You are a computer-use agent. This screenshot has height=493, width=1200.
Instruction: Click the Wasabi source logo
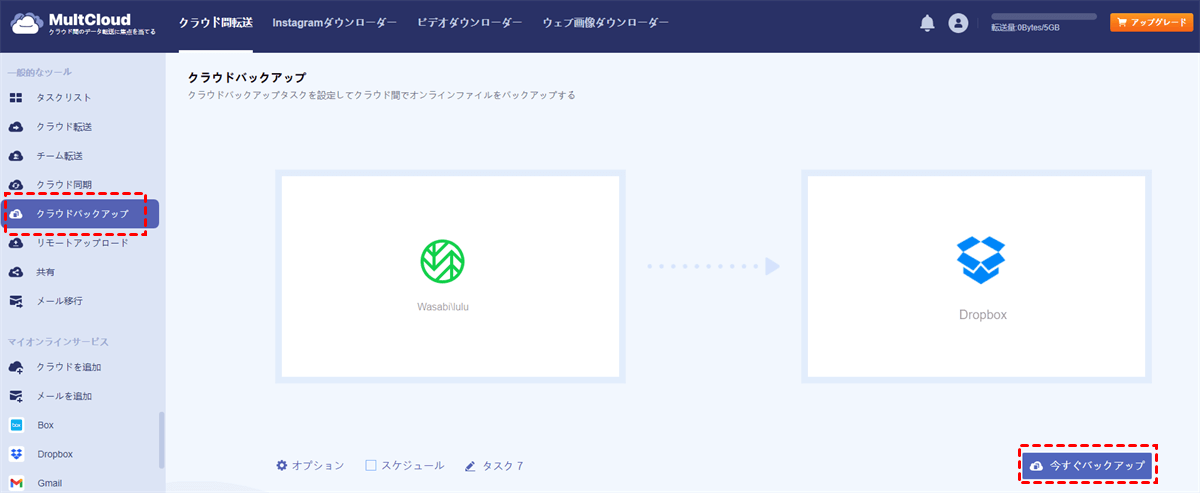point(442,261)
